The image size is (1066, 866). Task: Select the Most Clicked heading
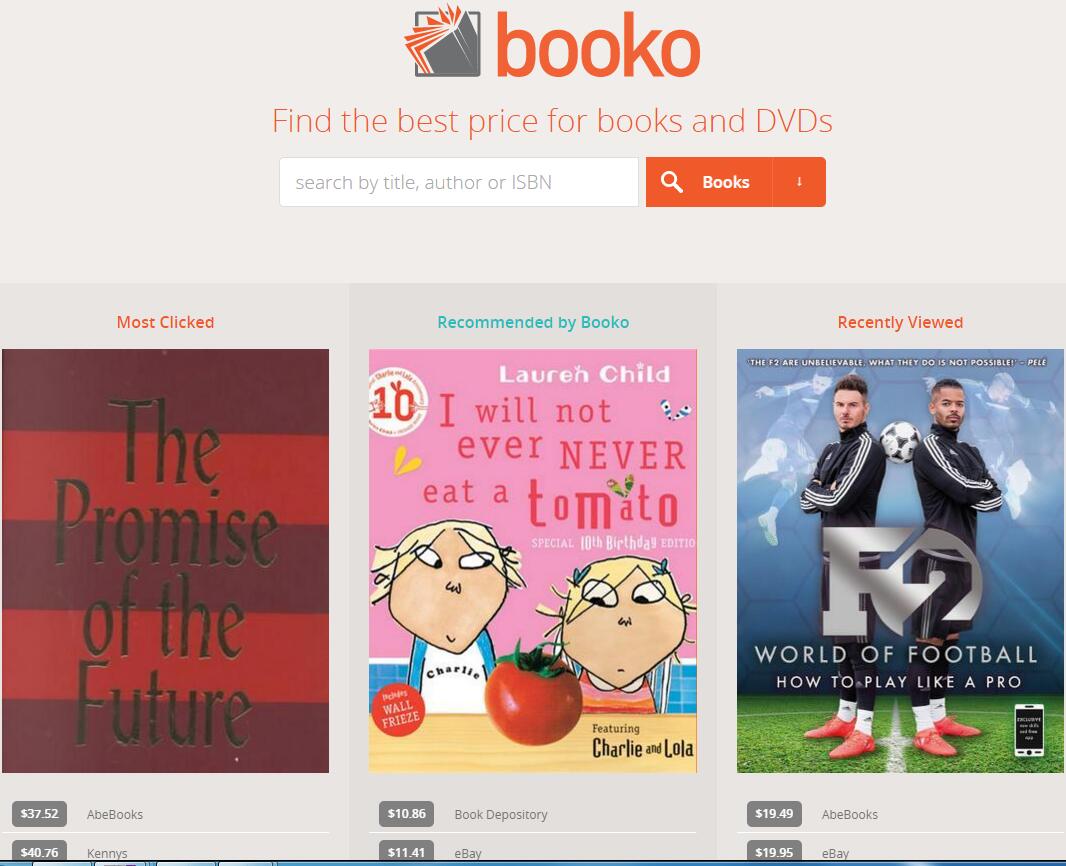point(165,322)
